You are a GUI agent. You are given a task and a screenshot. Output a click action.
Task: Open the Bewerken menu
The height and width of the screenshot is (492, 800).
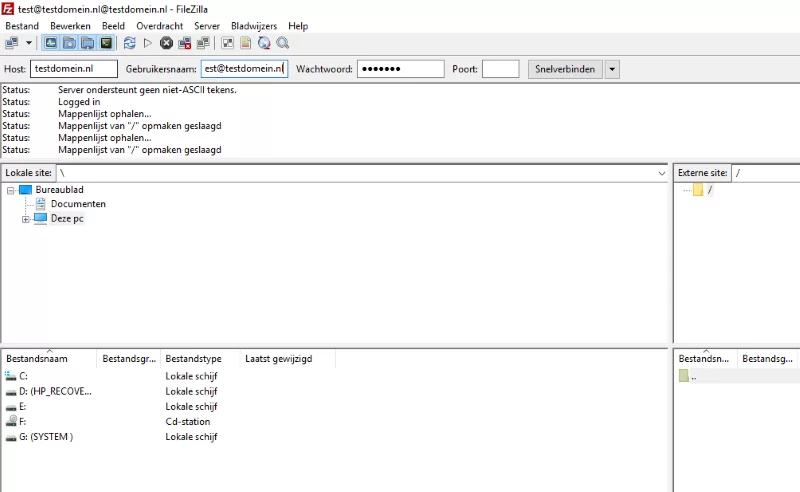coord(70,26)
